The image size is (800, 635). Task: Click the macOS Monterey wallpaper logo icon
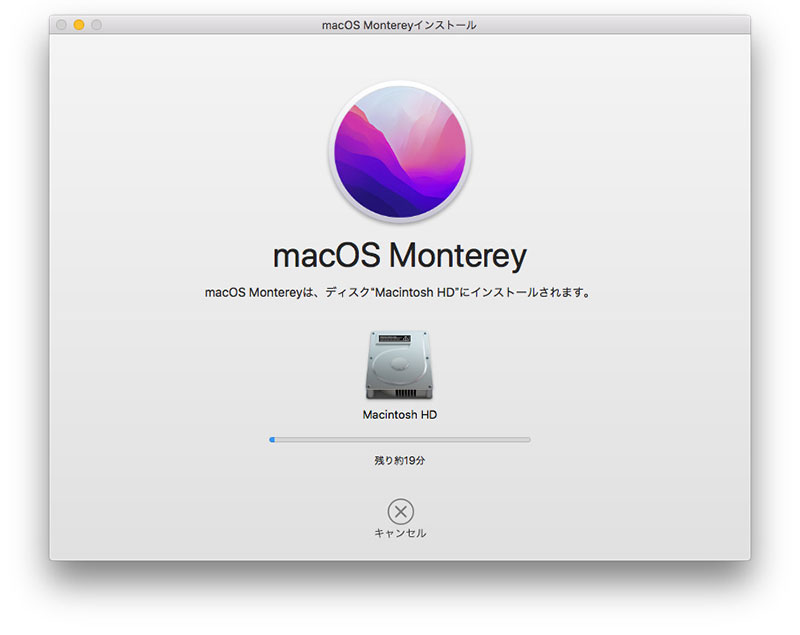pyautogui.click(x=400, y=149)
